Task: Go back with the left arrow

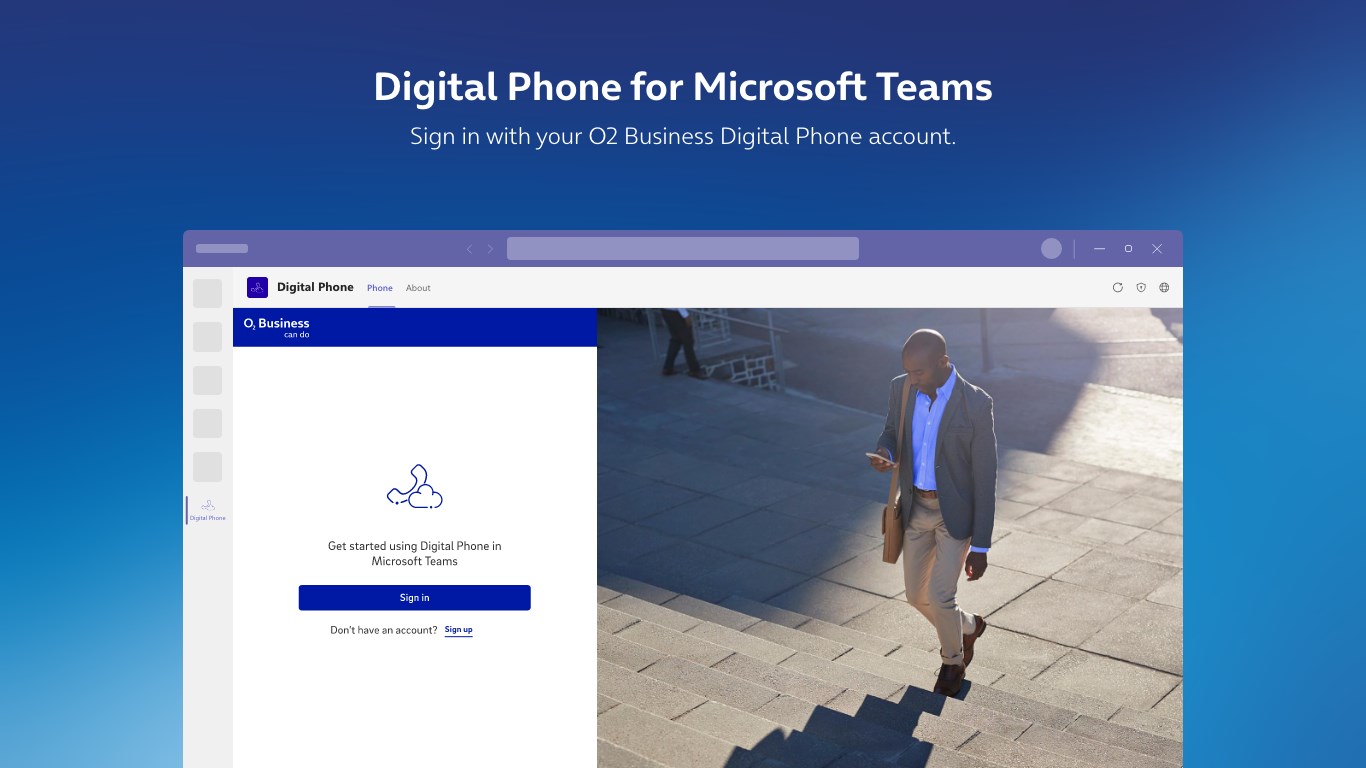Action: pos(469,249)
